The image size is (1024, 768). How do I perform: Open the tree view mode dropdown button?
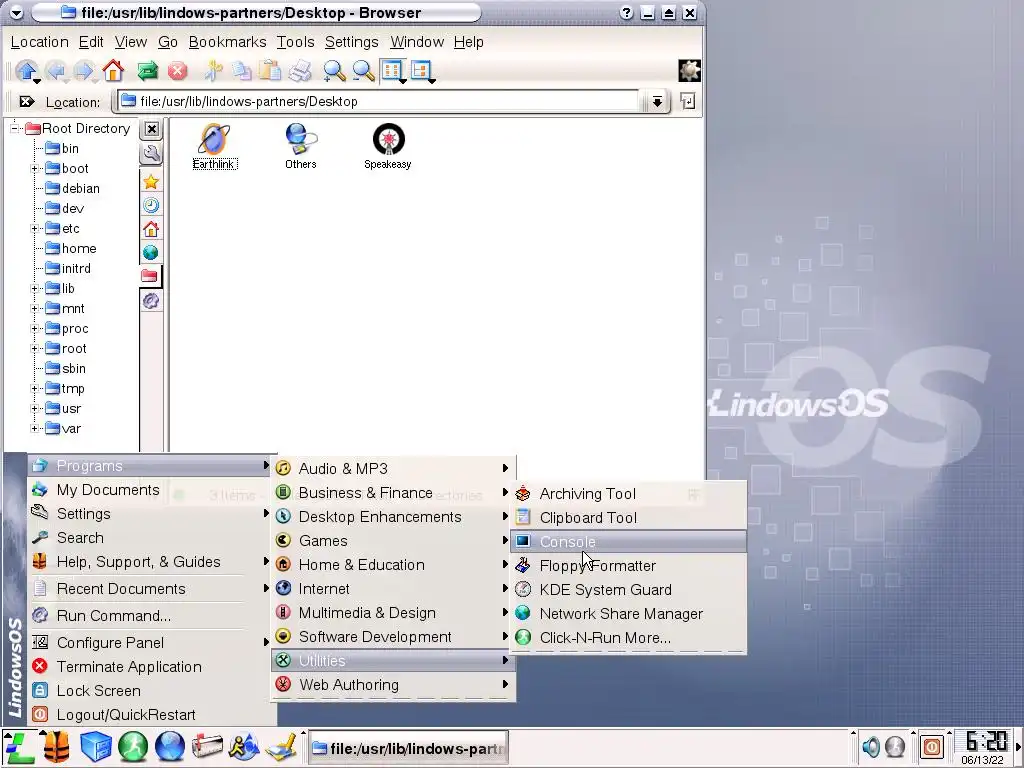(x=422, y=71)
